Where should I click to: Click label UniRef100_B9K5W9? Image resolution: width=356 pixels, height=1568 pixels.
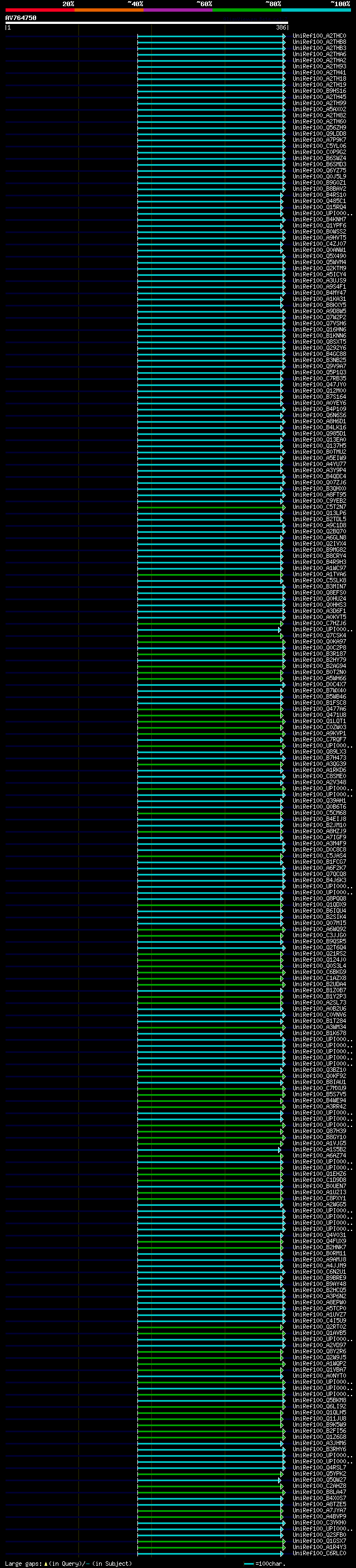coord(319,1424)
